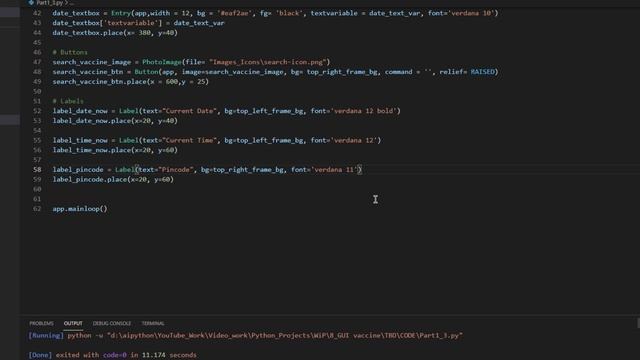640x360 pixels.
Task: Click label_pincode variable on line 58
Action: coord(78,169)
